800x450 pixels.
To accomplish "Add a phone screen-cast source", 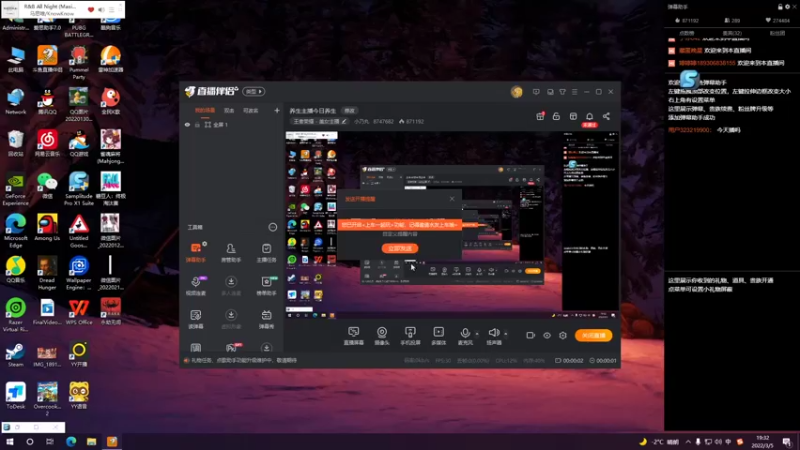I will pos(410,335).
